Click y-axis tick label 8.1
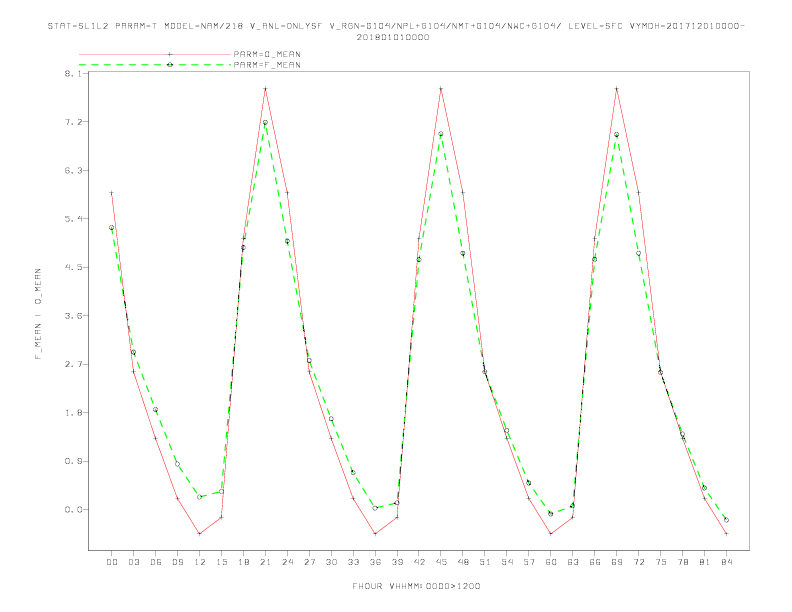Screen dimensions: 792x612 (72, 73)
